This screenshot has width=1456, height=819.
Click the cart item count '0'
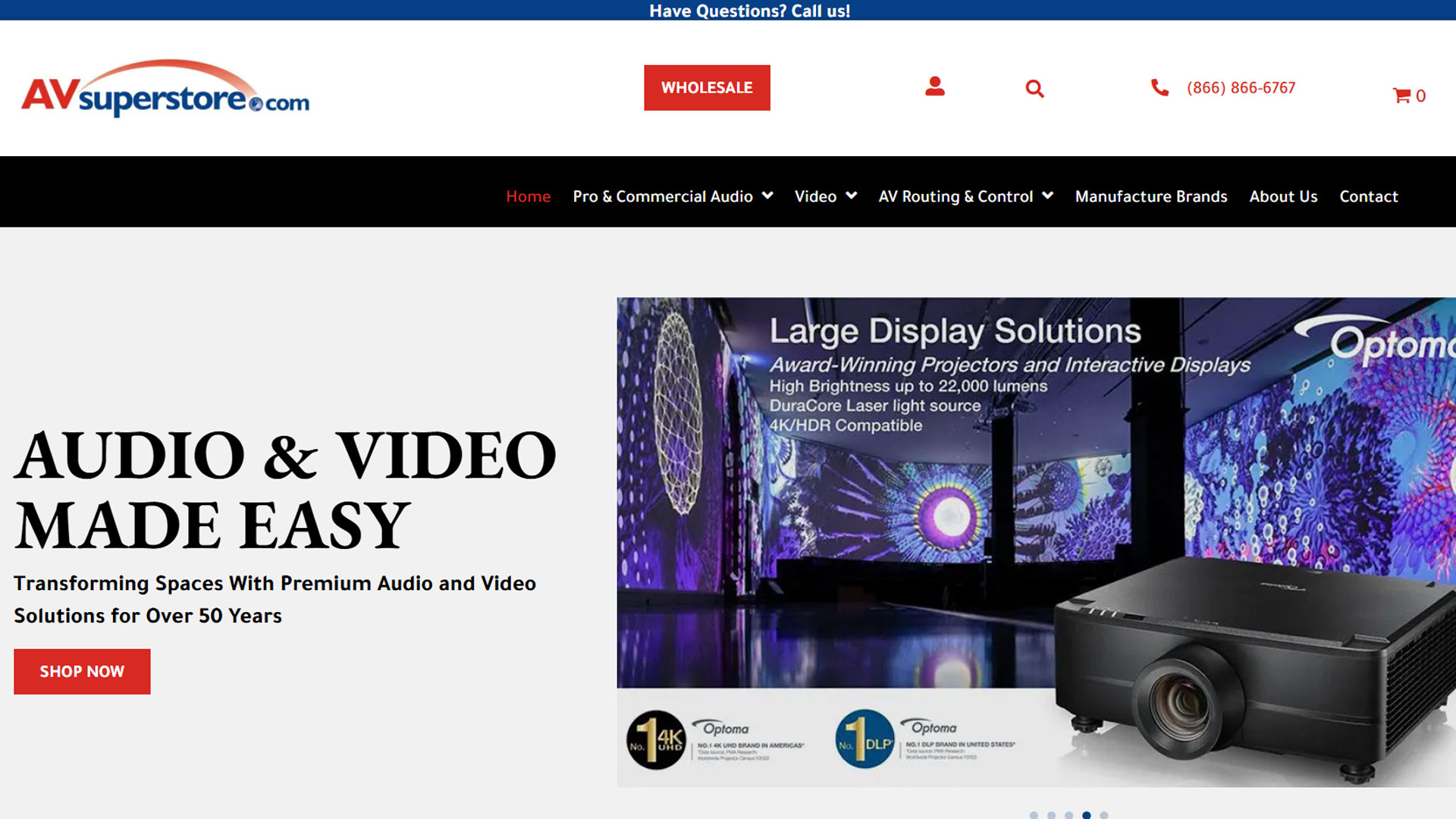pyautogui.click(x=1420, y=96)
